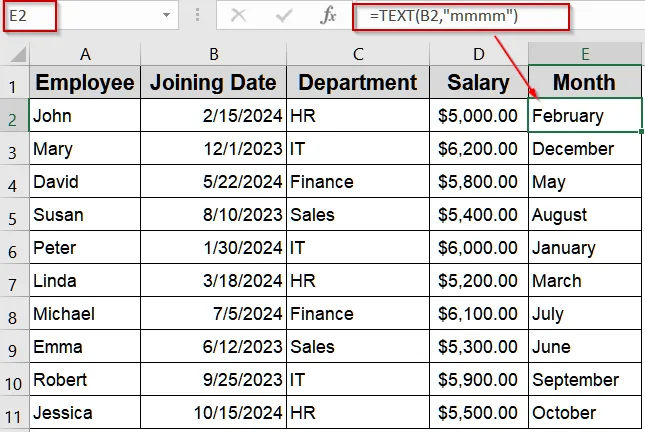645x432 pixels.
Task: Select row 1 header
Action: point(14,82)
